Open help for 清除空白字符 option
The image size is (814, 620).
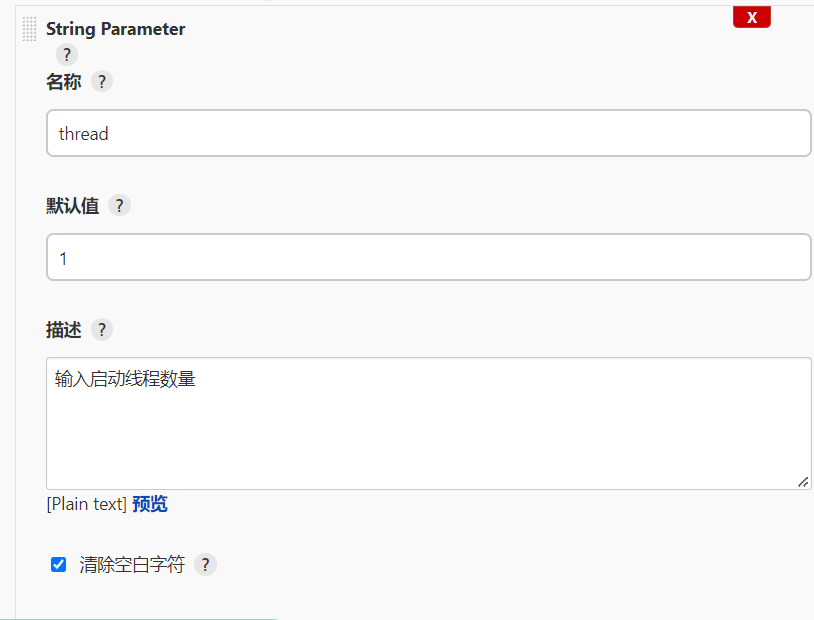coord(205,565)
